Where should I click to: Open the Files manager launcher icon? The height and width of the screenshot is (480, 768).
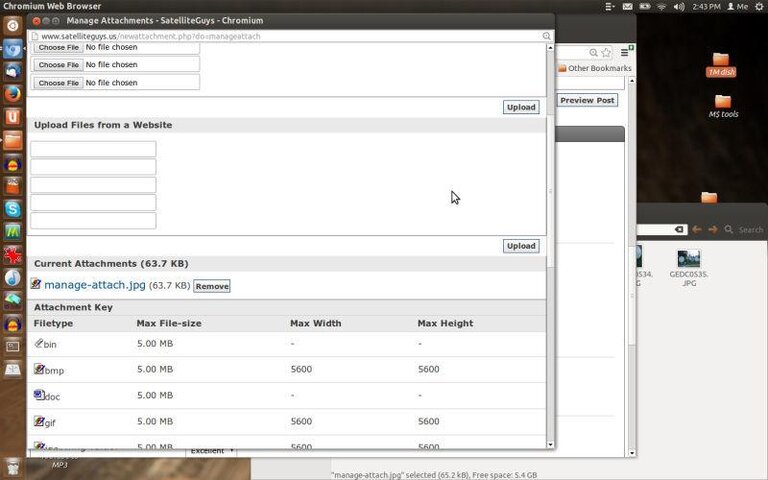(13, 141)
